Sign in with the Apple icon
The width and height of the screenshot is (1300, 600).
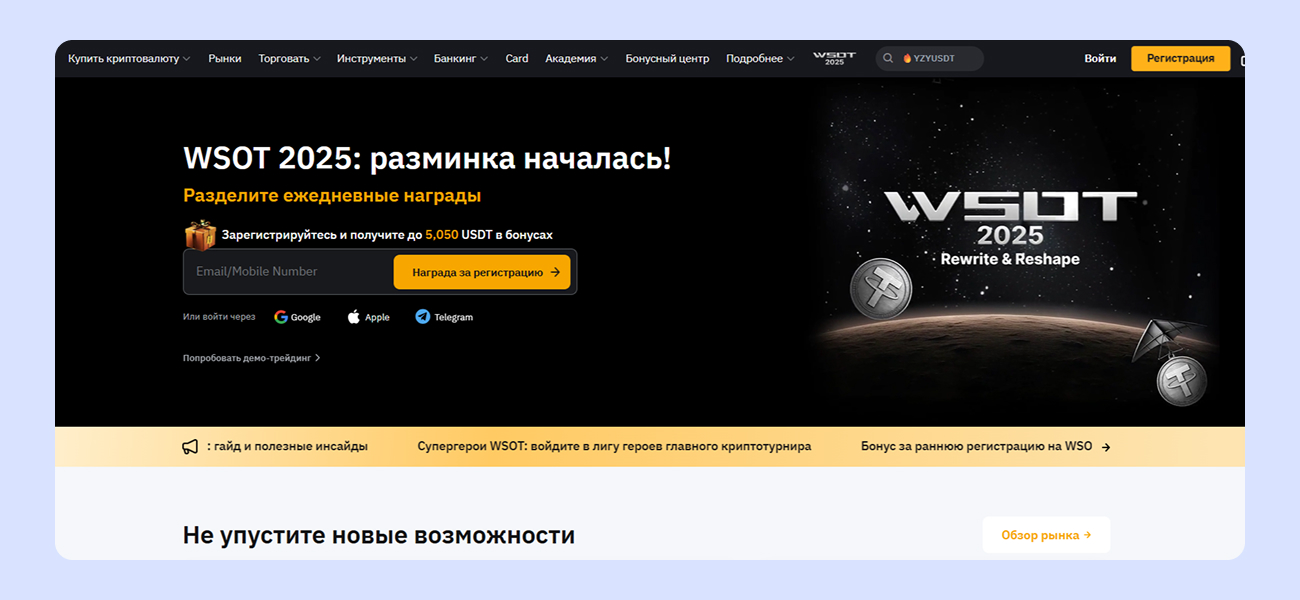353,317
